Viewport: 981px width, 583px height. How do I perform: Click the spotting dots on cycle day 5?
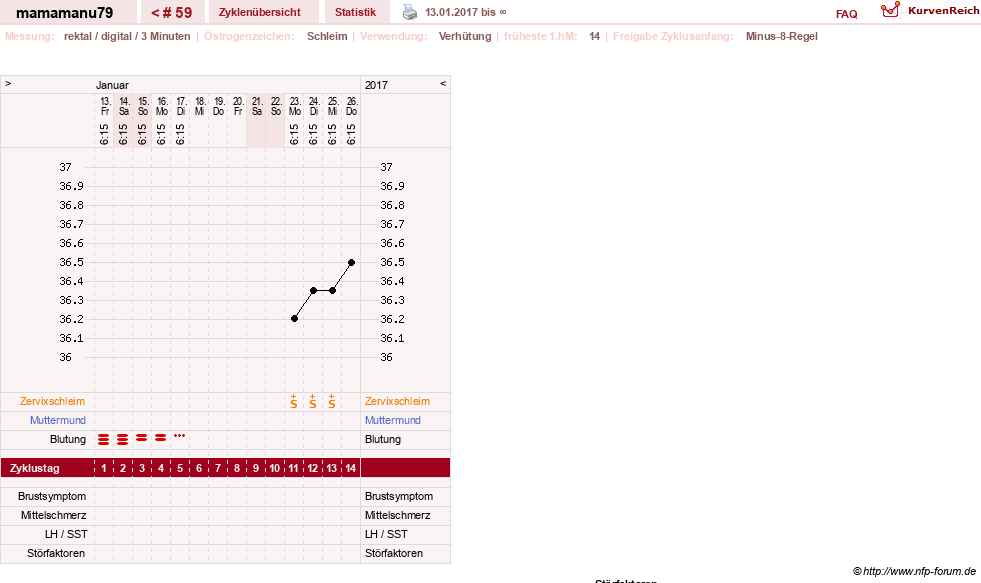[x=180, y=435]
